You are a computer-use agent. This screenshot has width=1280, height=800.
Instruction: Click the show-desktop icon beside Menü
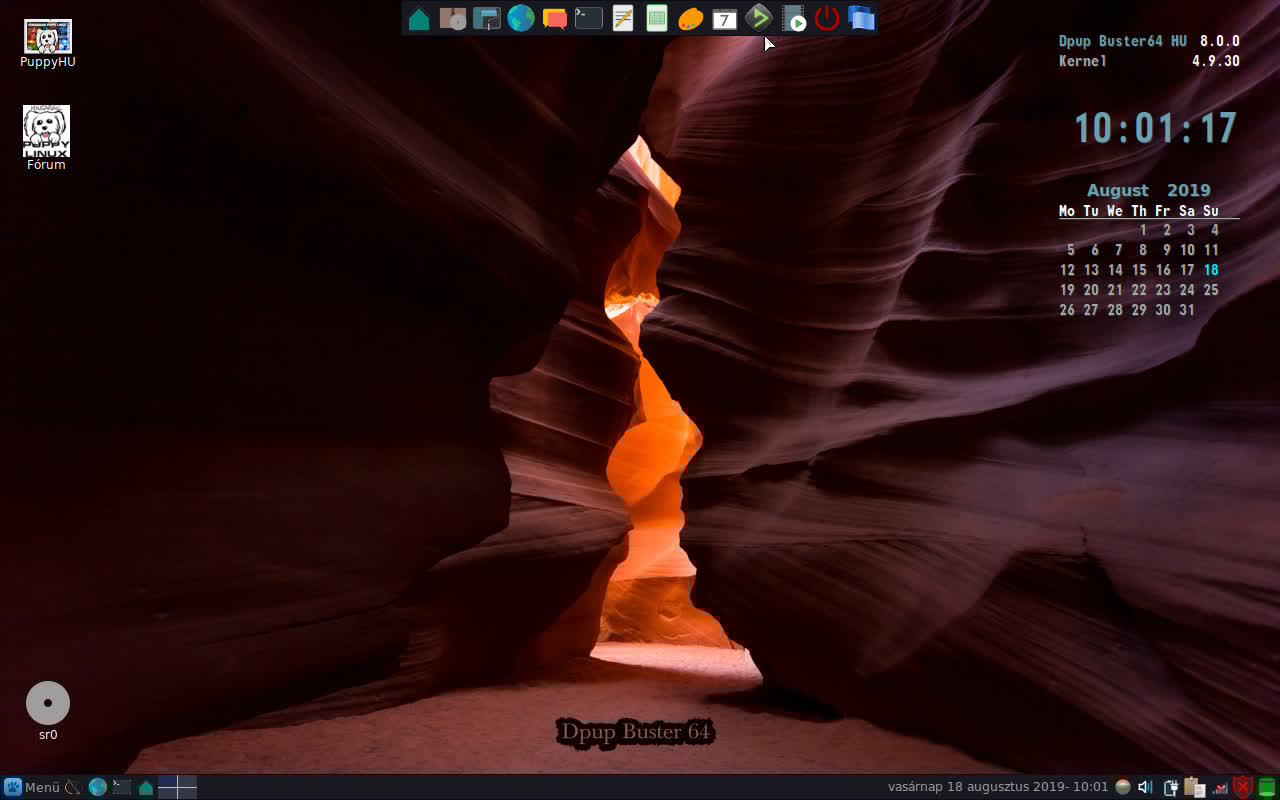pyautogui.click(x=73, y=787)
